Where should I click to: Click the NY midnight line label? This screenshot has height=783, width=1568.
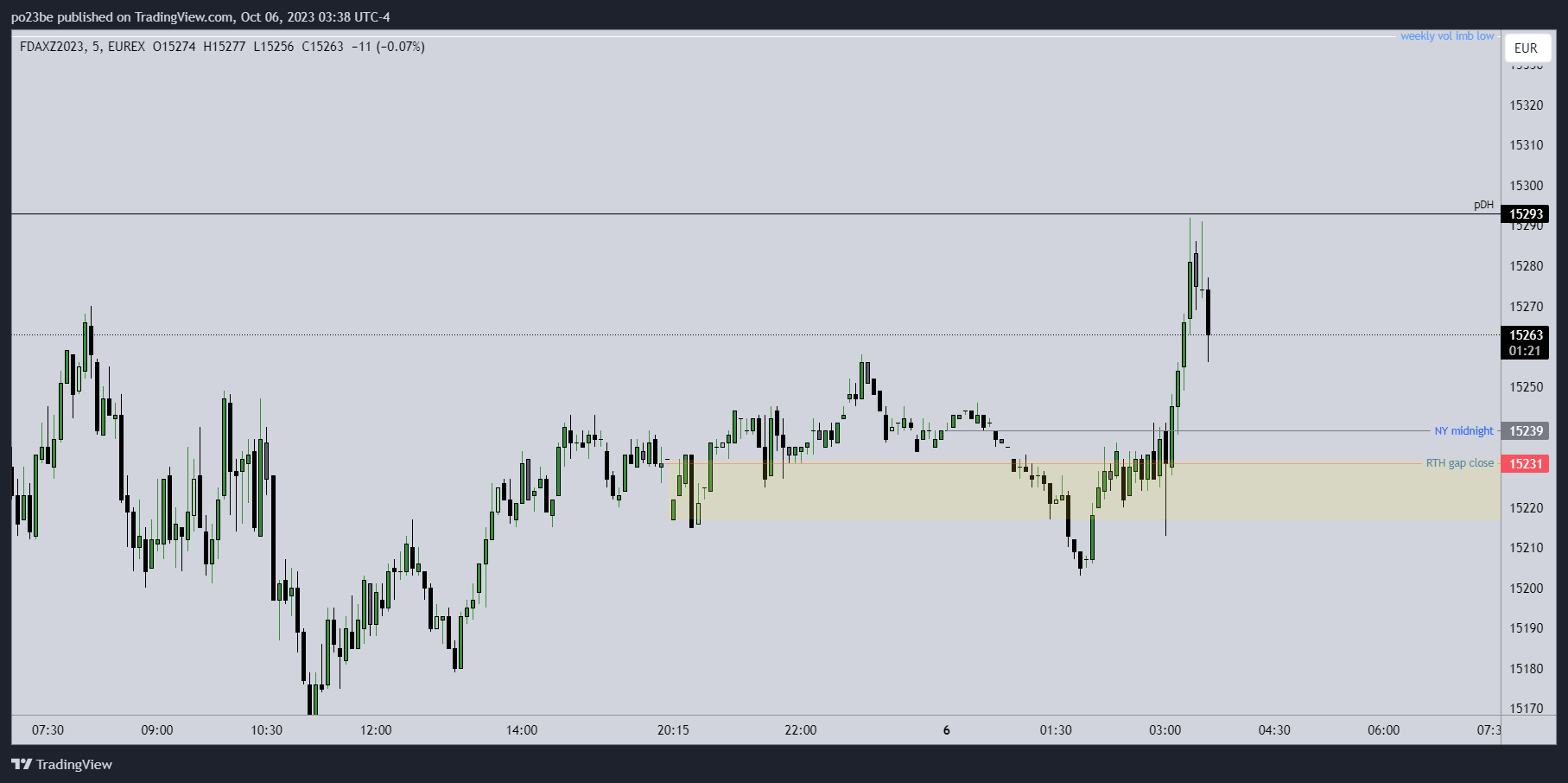(1463, 431)
